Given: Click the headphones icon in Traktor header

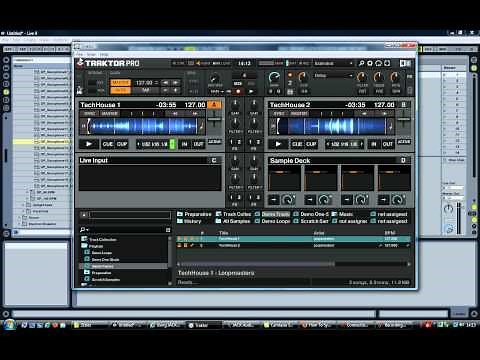Looking at the screenshot, I should point(378,63).
